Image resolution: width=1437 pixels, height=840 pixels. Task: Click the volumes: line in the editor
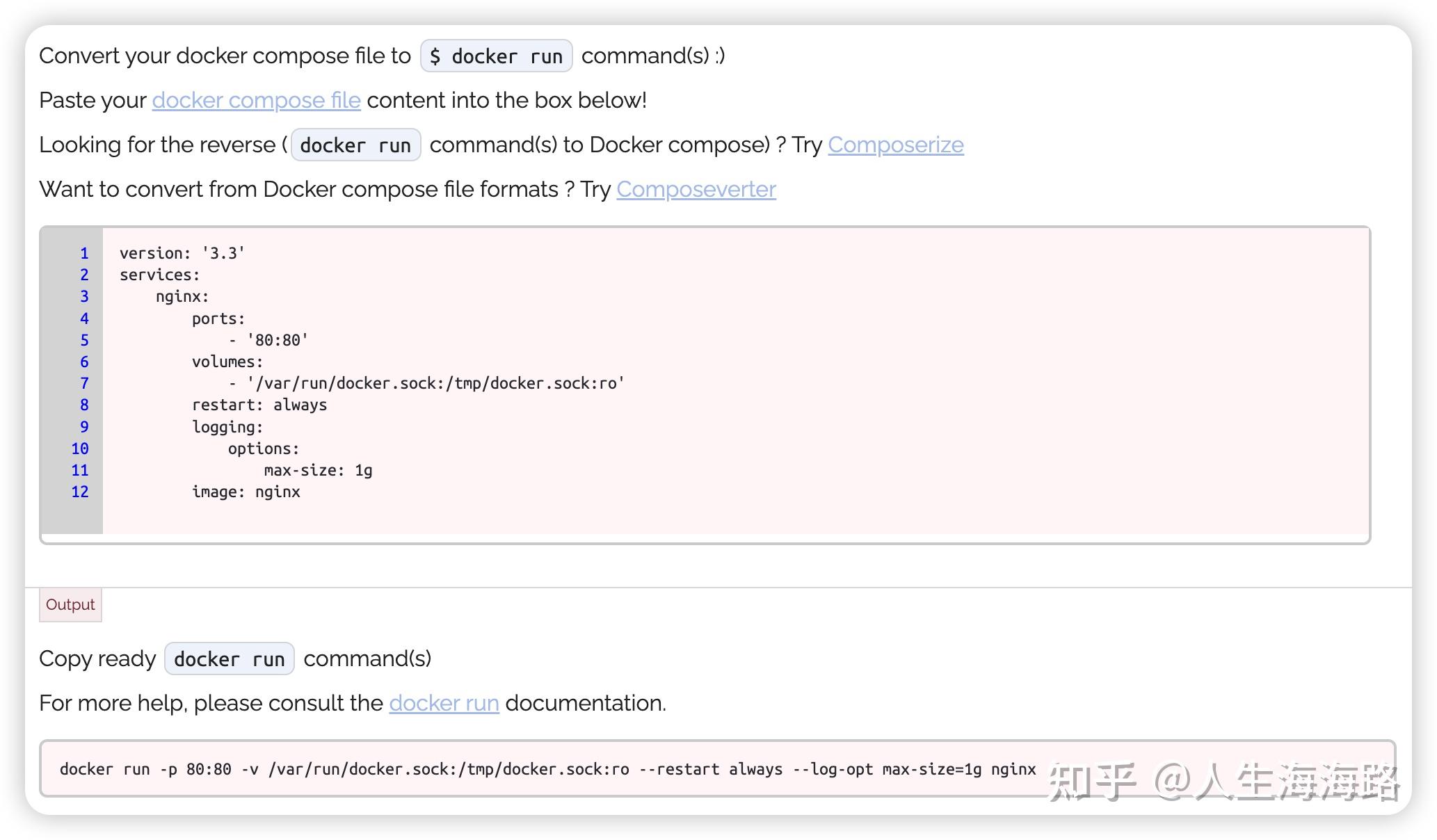coord(227,361)
